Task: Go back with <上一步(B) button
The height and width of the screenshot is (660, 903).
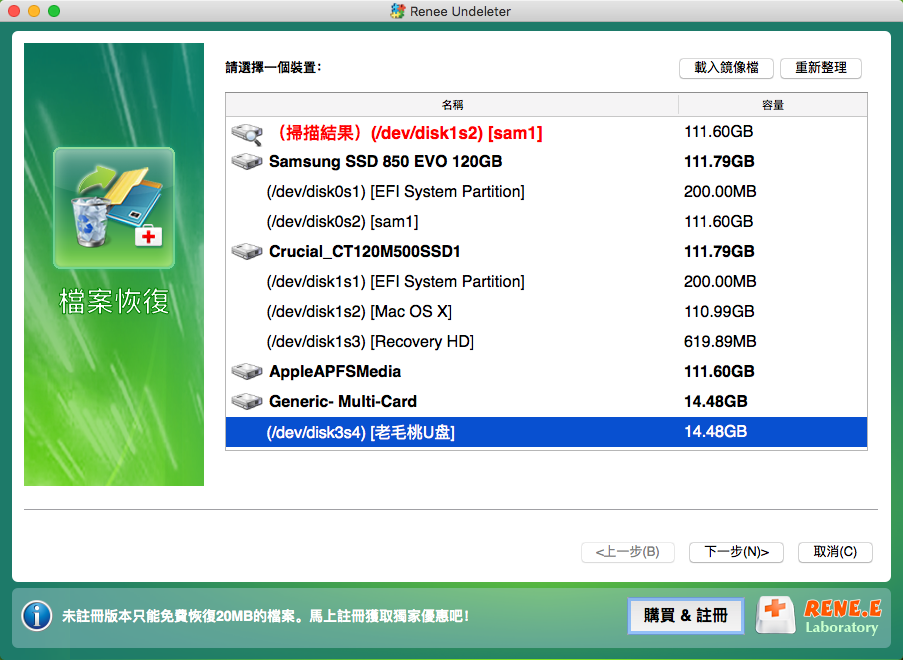Action: [x=627, y=552]
